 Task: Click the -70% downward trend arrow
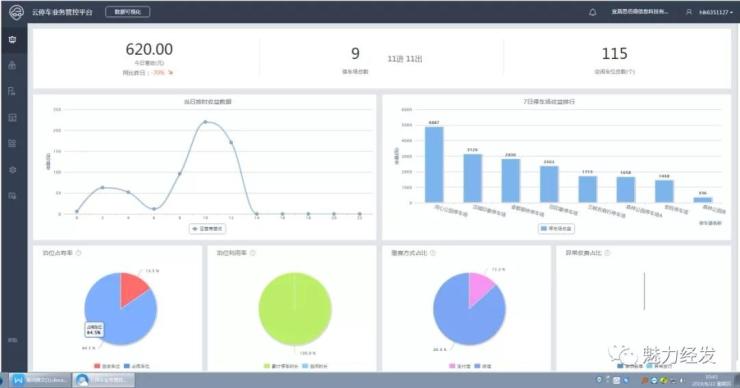[170, 73]
